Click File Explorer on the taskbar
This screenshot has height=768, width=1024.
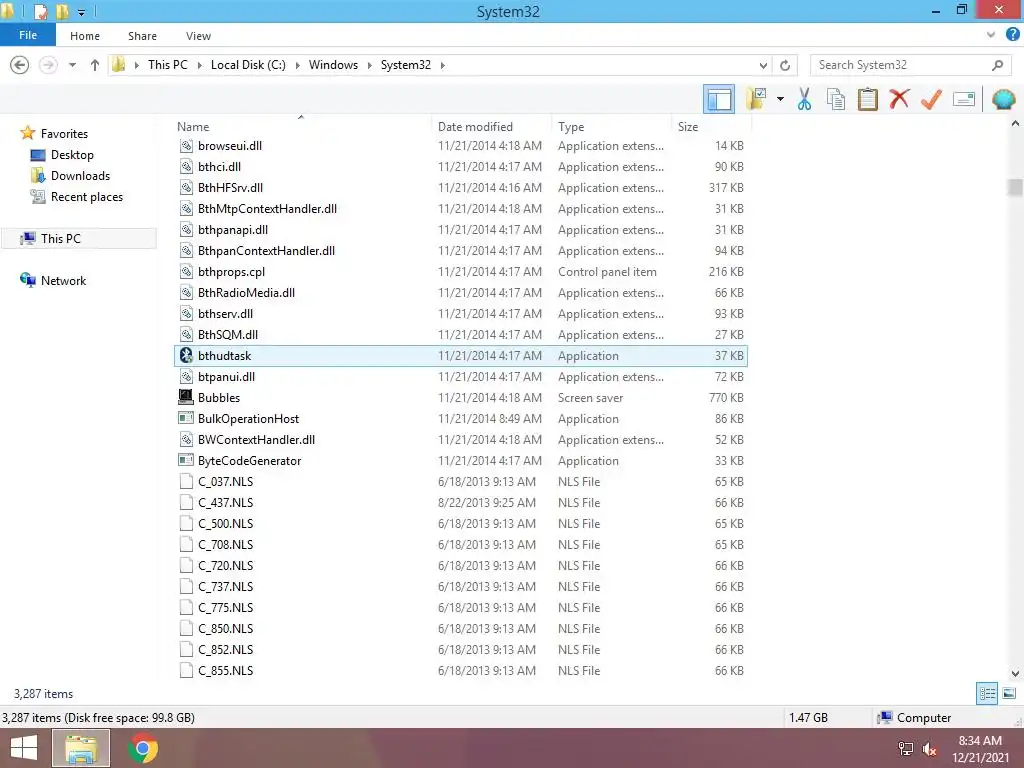click(81, 748)
